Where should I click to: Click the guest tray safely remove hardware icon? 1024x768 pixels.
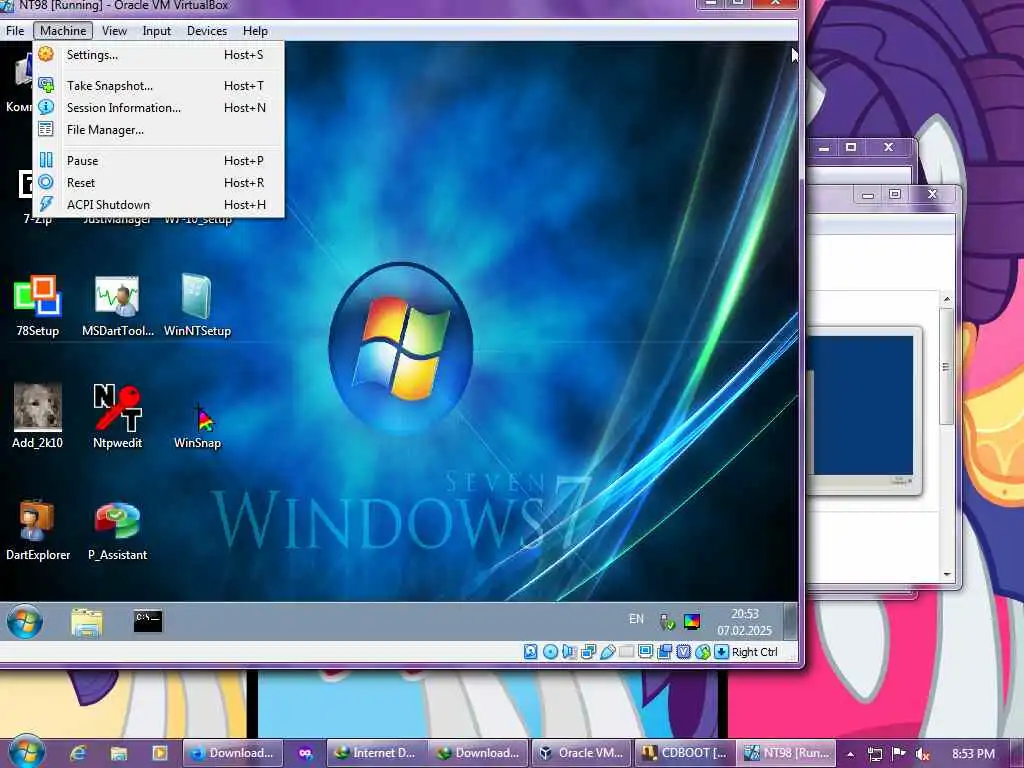tap(667, 622)
